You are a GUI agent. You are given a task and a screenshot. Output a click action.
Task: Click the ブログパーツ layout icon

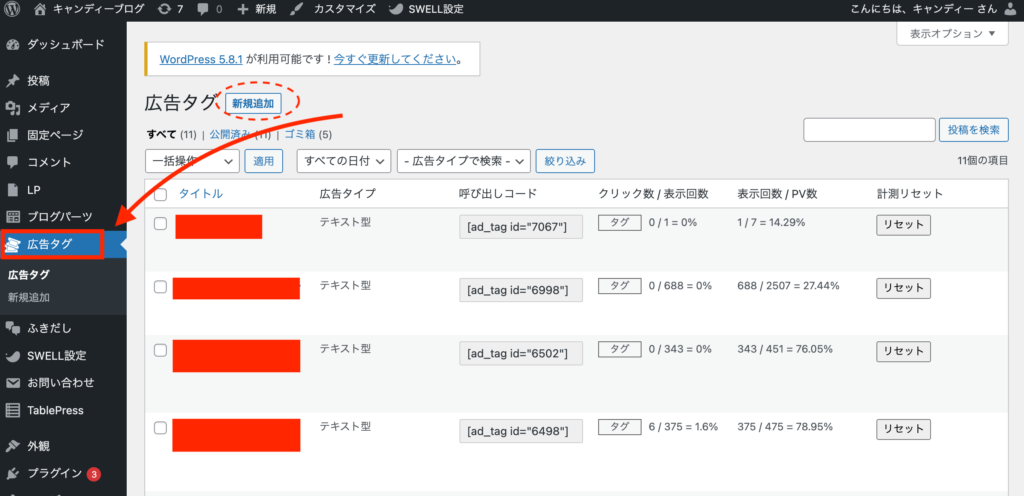pyautogui.click(x=13, y=217)
